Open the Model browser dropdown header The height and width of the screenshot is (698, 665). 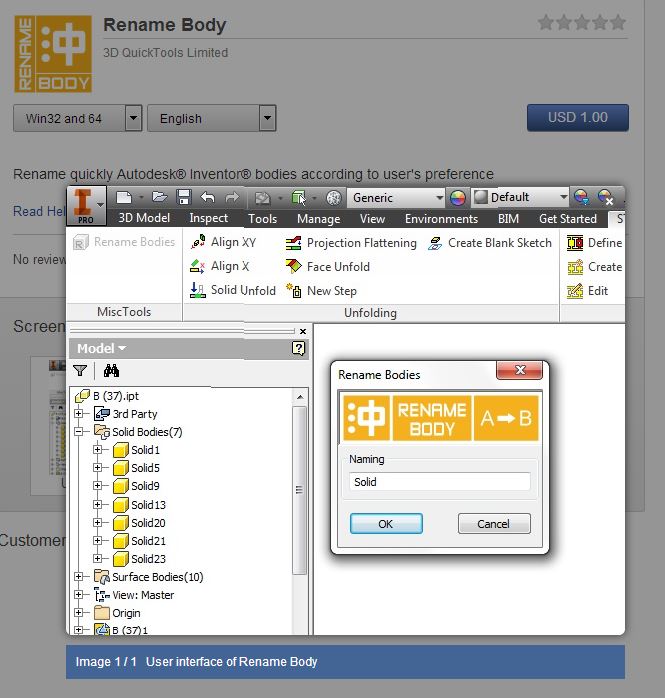[101, 349]
